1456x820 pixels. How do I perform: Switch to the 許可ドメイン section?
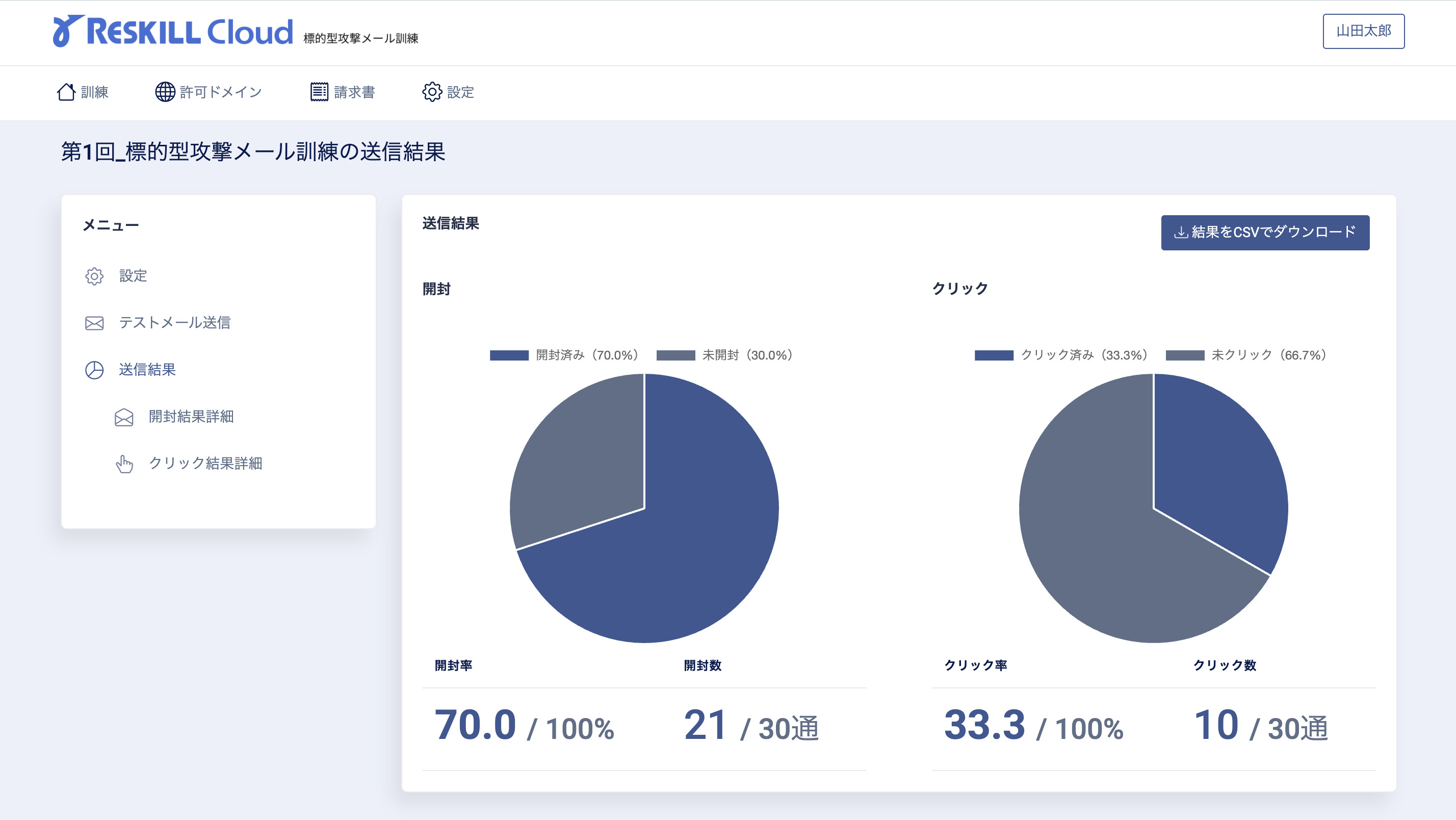[226, 92]
